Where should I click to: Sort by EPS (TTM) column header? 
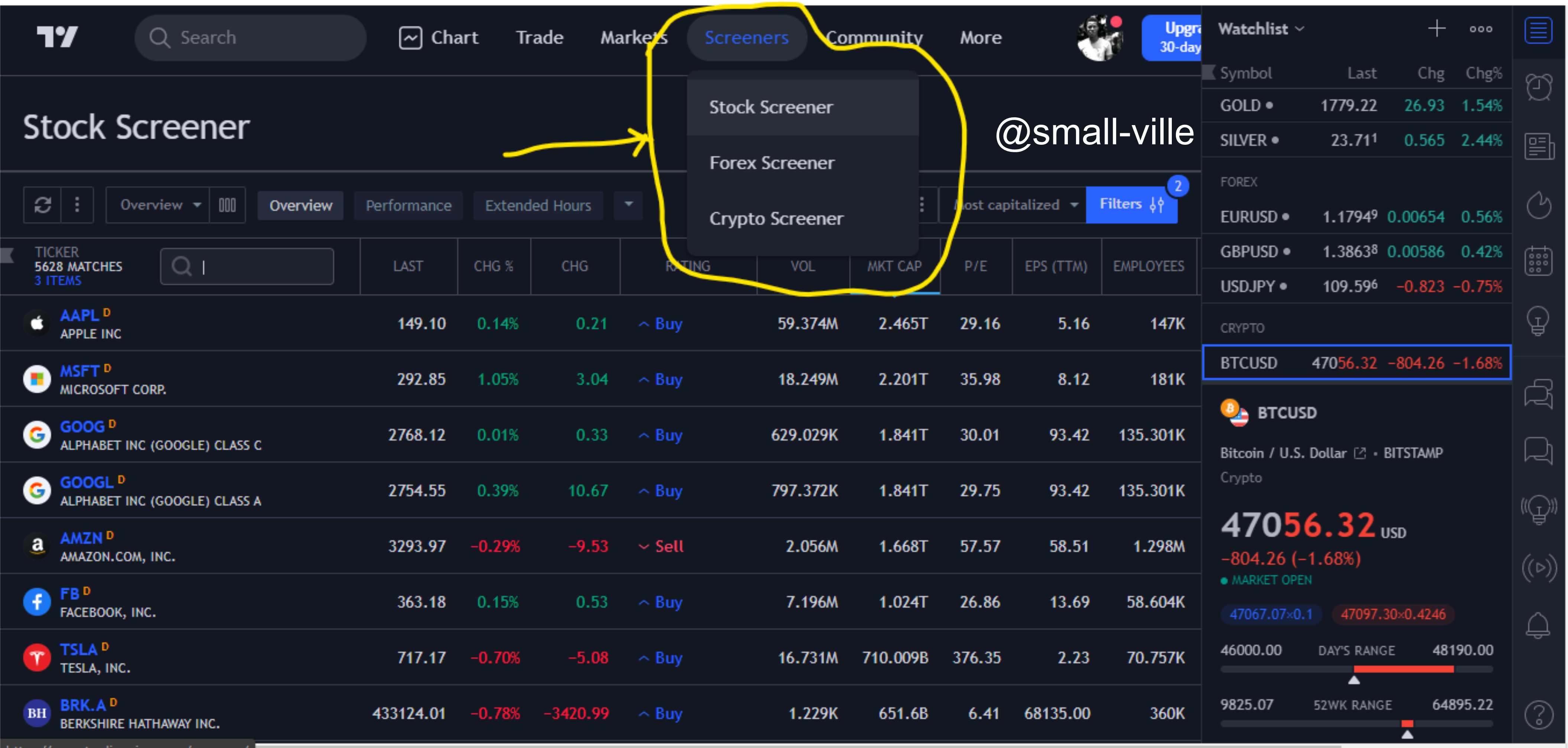click(1056, 267)
